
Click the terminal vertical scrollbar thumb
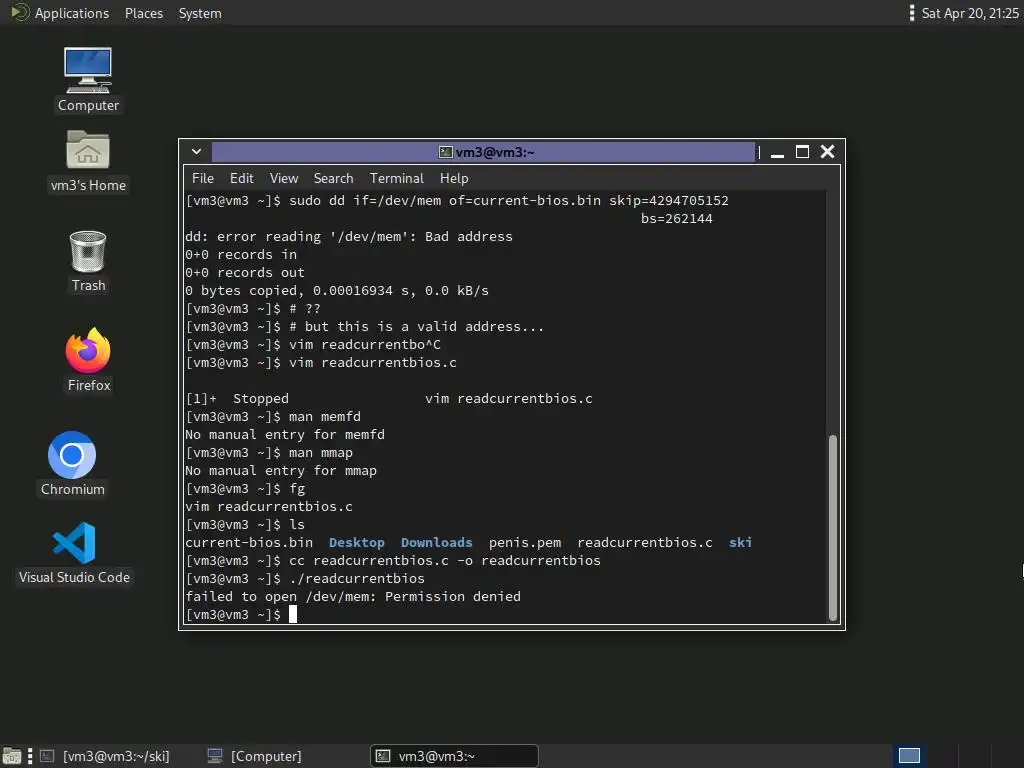pyautogui.click(x=833, y=527)
